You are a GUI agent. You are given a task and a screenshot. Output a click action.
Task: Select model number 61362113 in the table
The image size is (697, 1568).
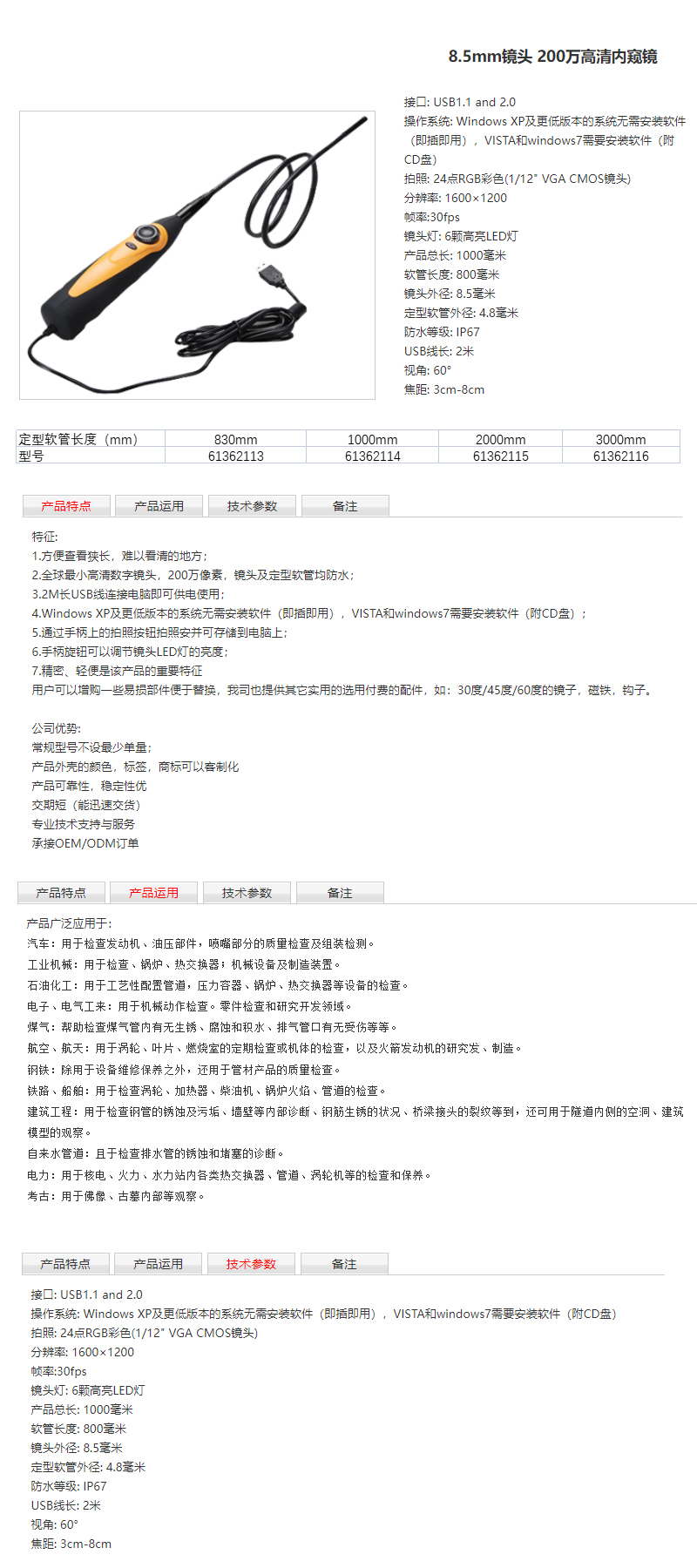(x=236, y=456)
